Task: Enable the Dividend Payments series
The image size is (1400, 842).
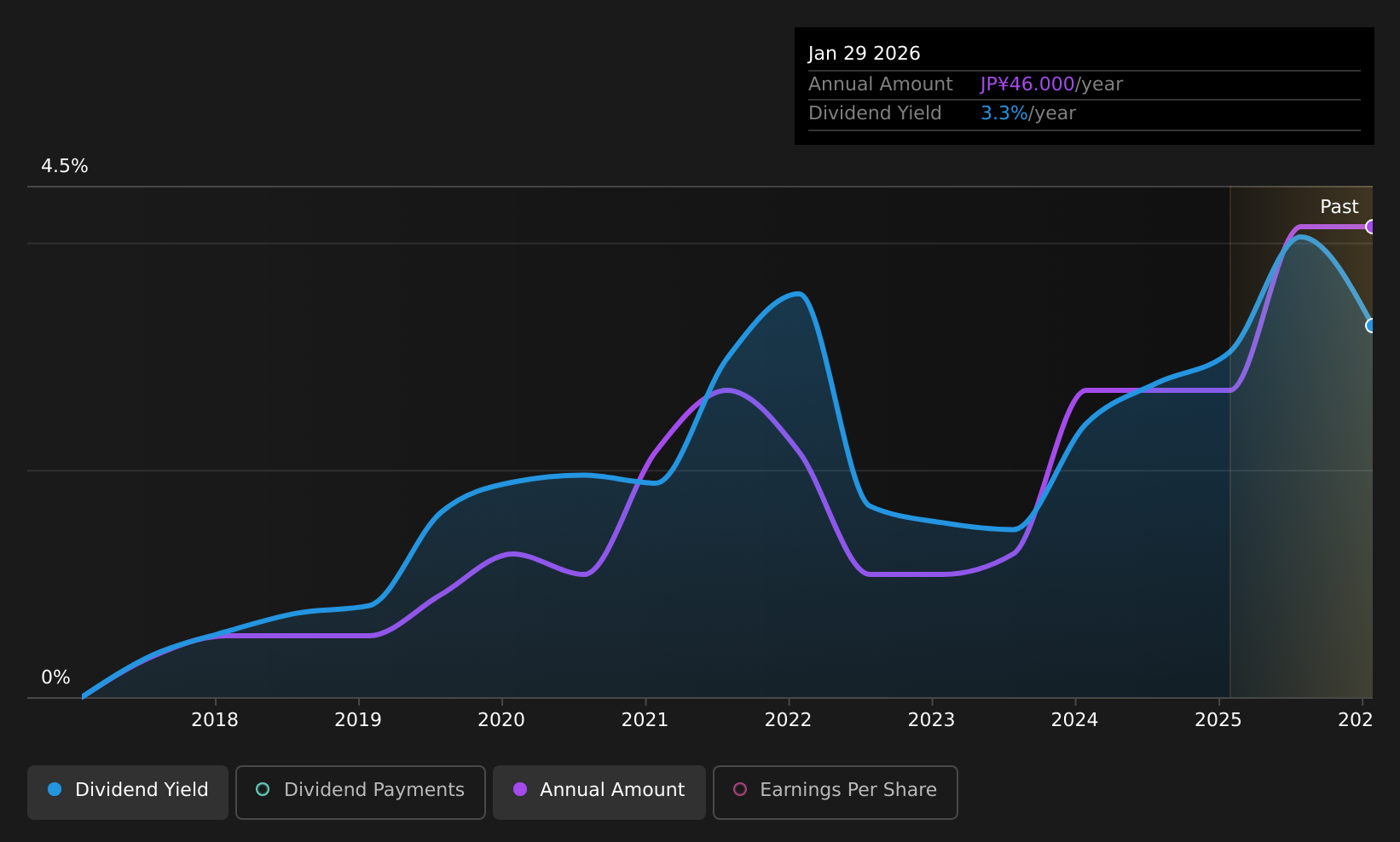Action: click(361, 792)
